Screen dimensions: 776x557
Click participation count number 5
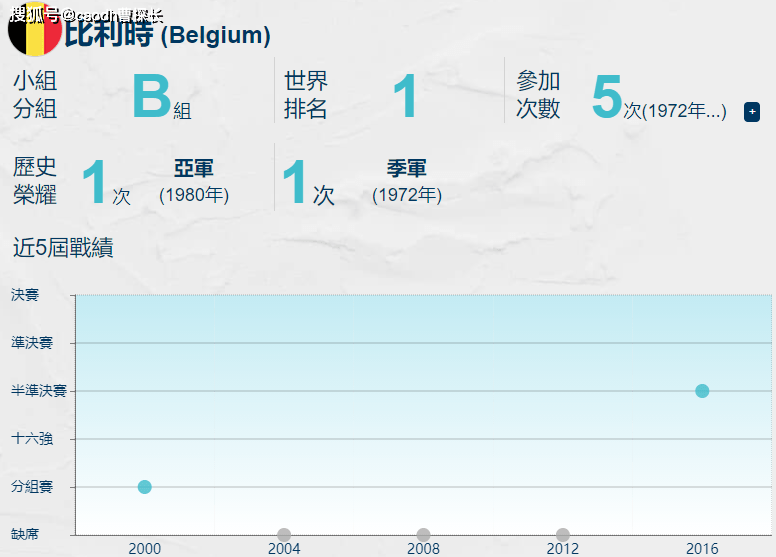point(607,96)
